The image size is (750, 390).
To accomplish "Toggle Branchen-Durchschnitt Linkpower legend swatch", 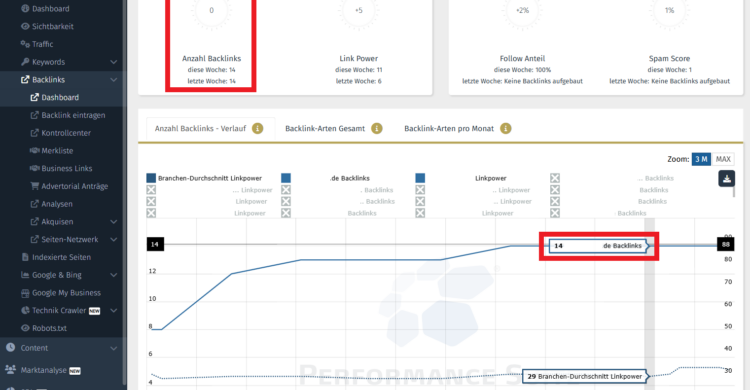I will tap(151, 178).
